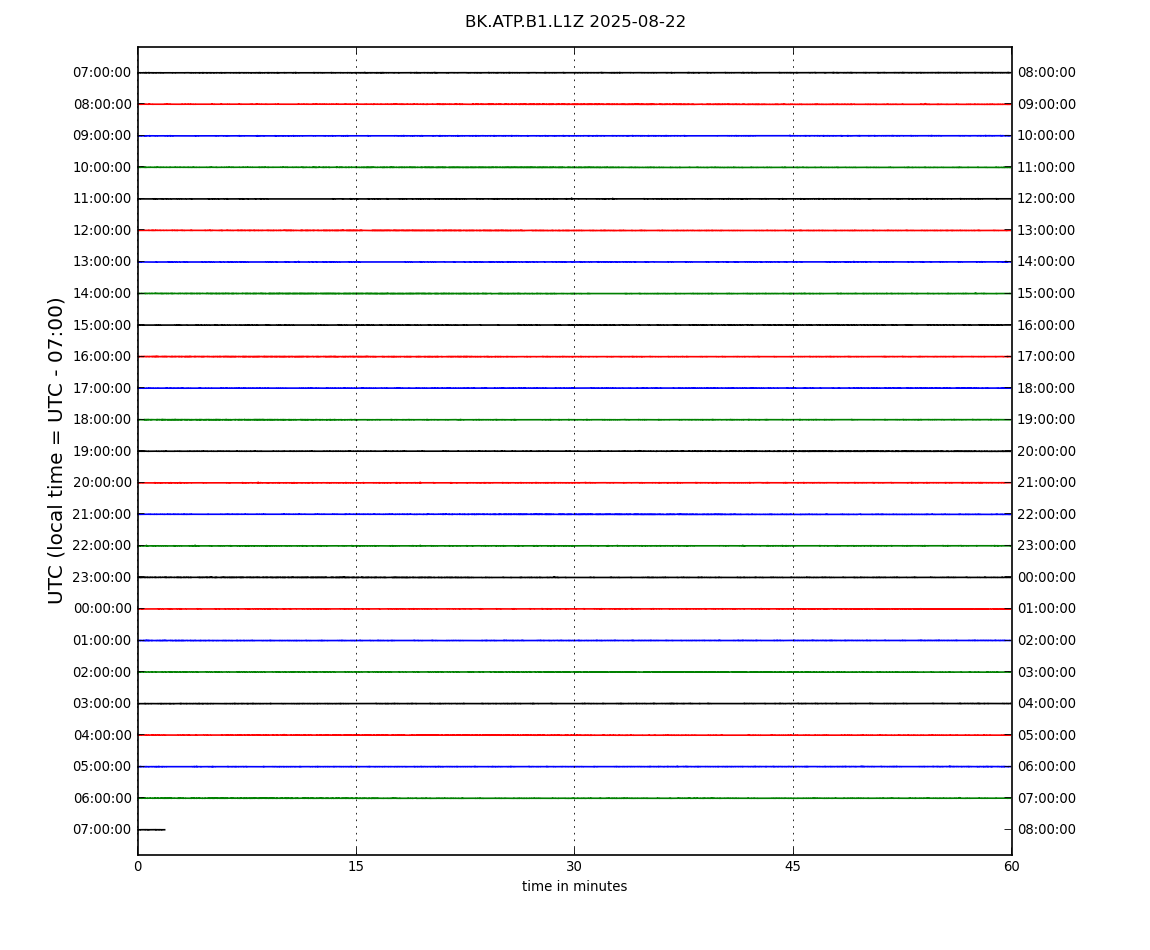Select 23:00:00 start label of black trace
The width and height of the screenshot is (1150, 950).
[x=103, y=577]
